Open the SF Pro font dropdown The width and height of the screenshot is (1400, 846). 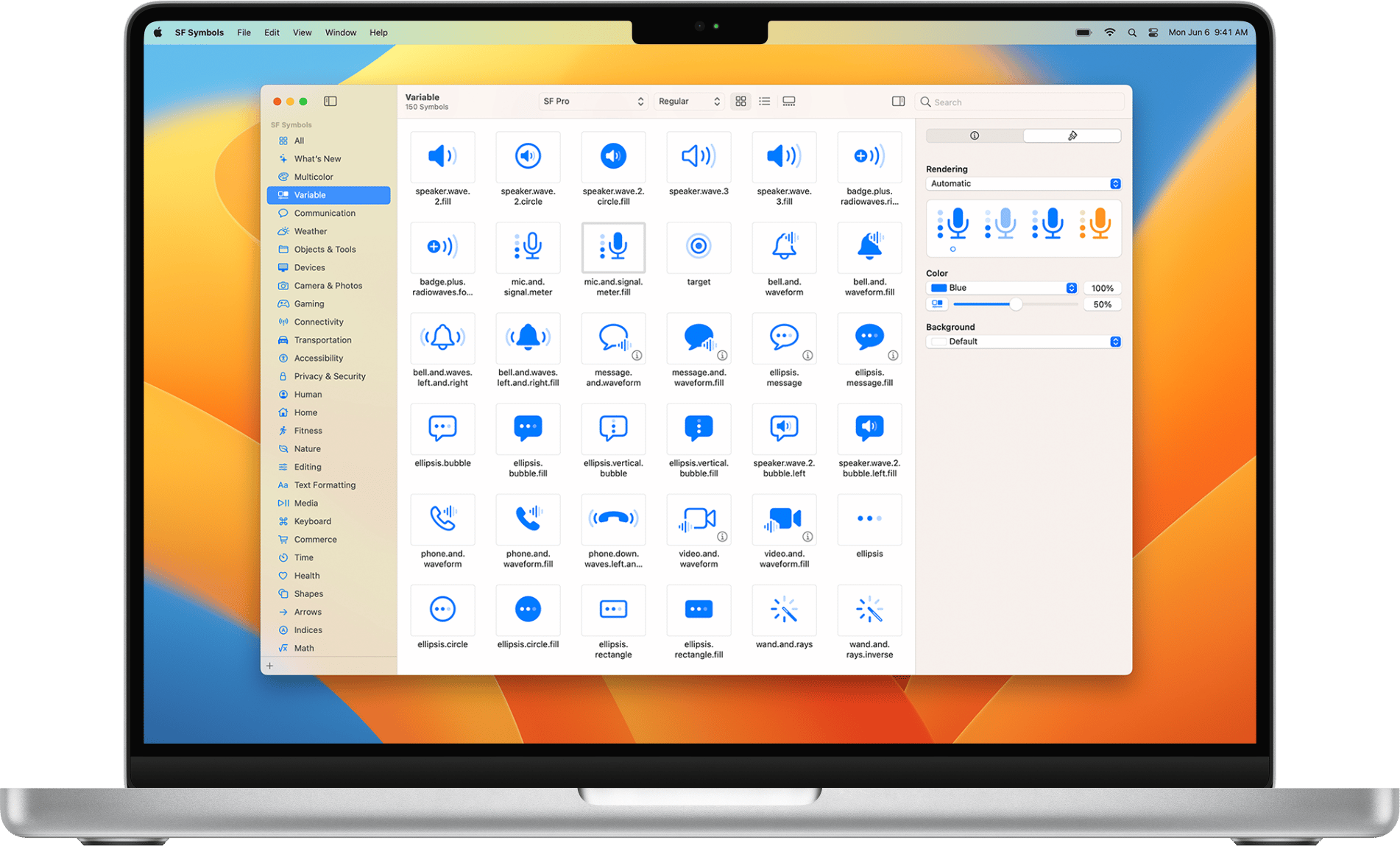point(593,101)
